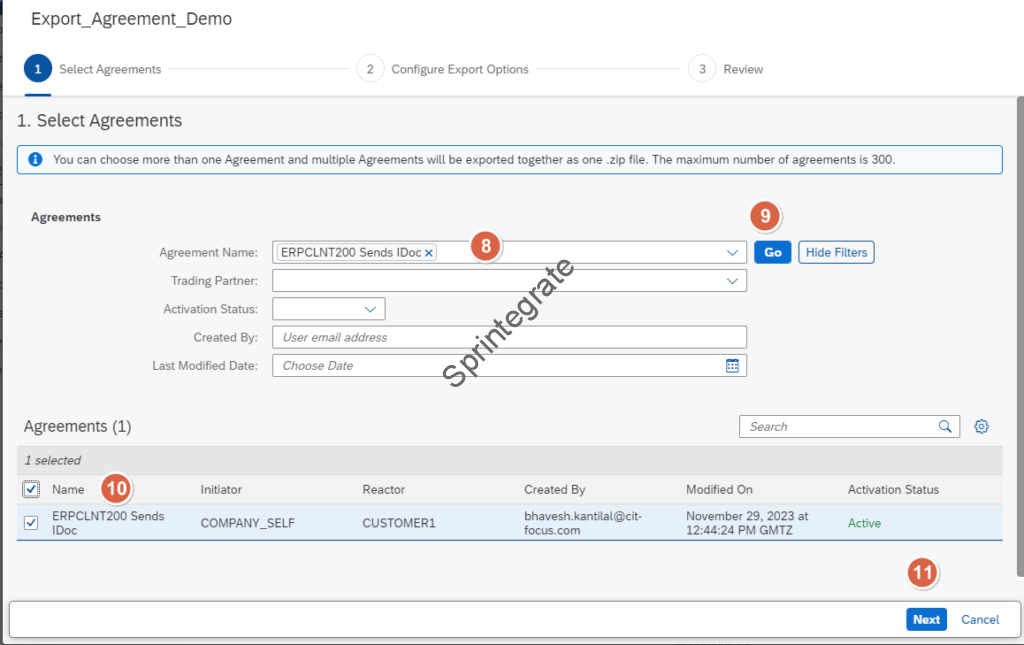Toggle the select-all agreements checkbox
Image resolution: width=1024 pixels, height=645 pixels.
31,490
